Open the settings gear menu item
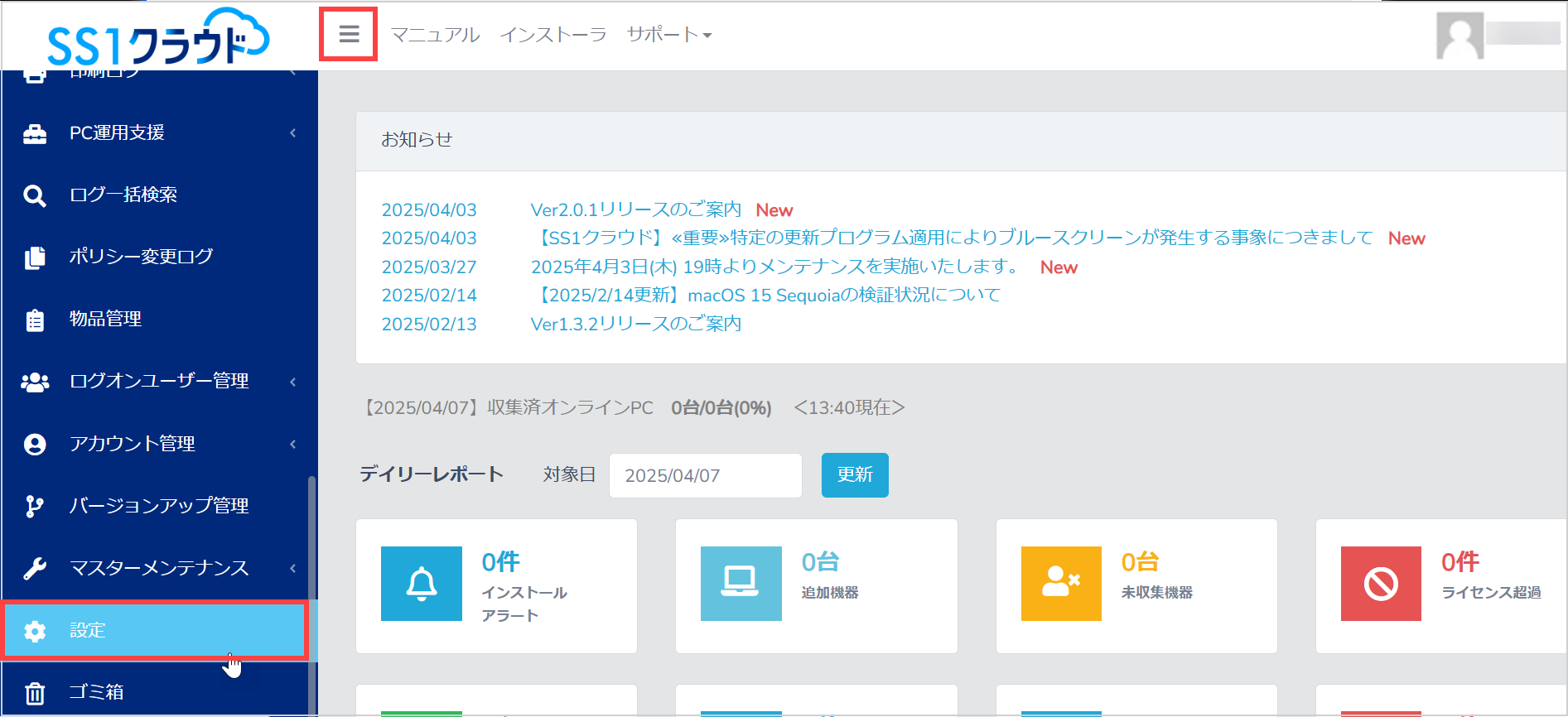This screenshot has height=717, width=1568. pos(155,631)
